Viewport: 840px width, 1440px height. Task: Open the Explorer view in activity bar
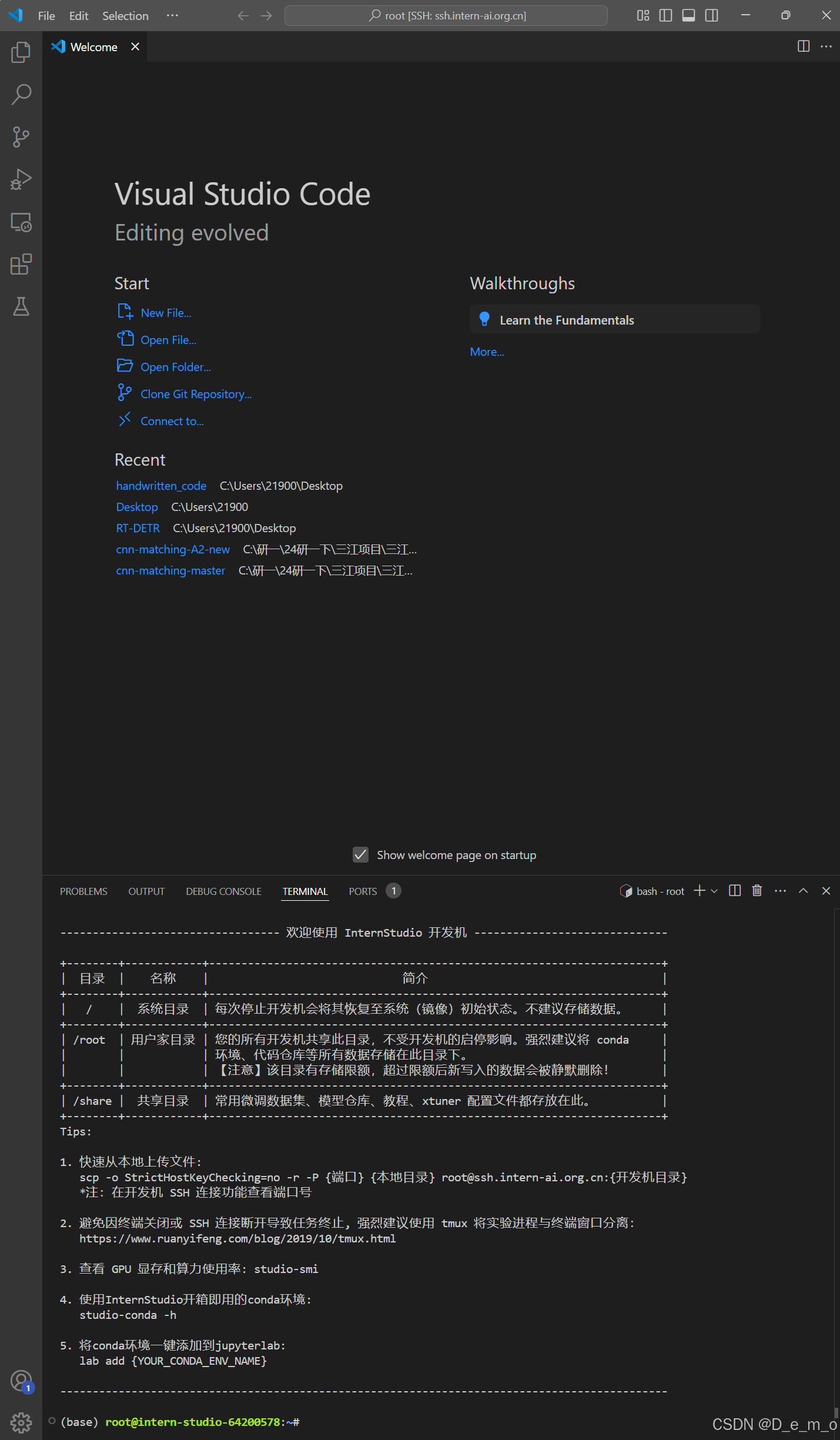click(21, 52)
